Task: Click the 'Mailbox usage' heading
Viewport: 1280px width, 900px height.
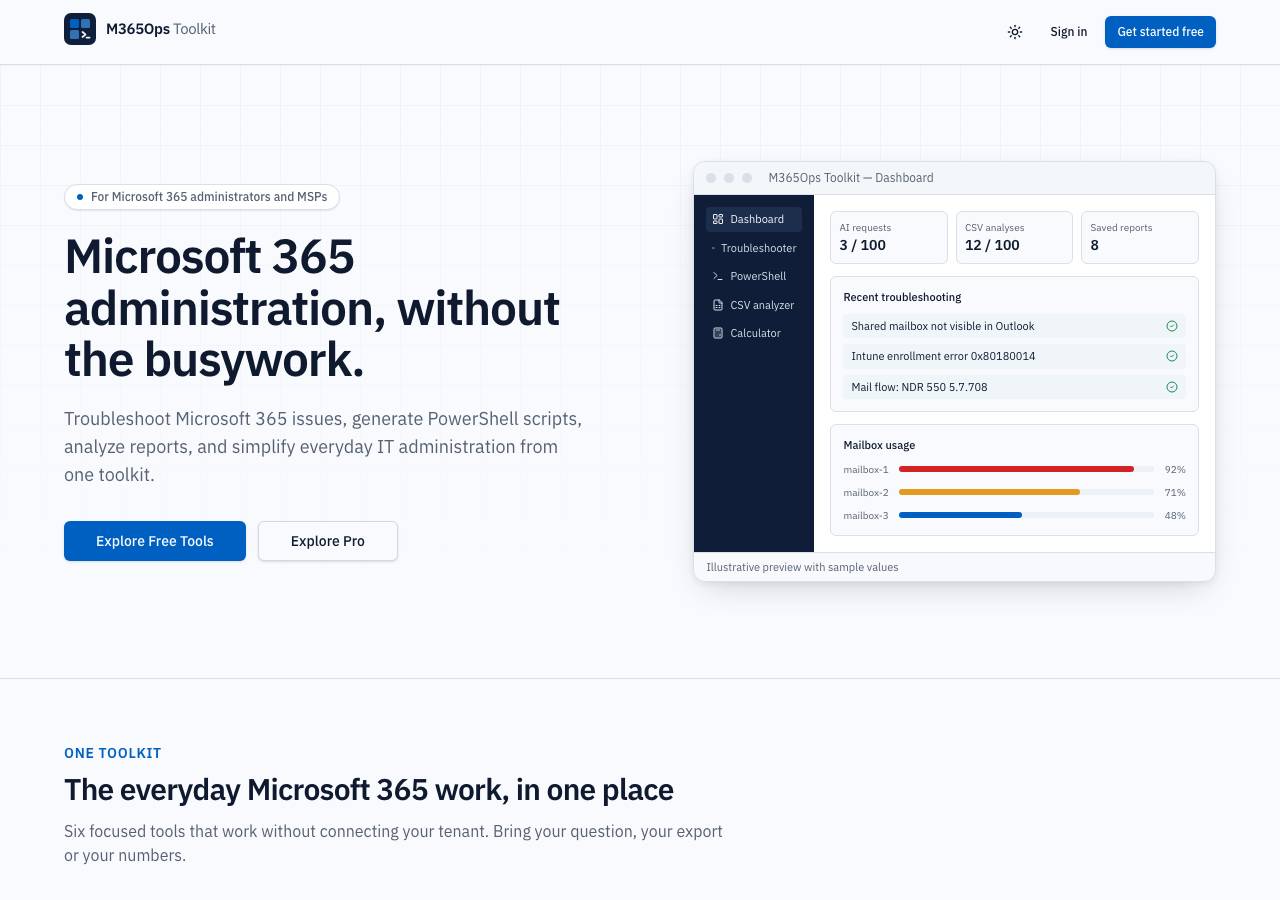Action: click(879, 445)
